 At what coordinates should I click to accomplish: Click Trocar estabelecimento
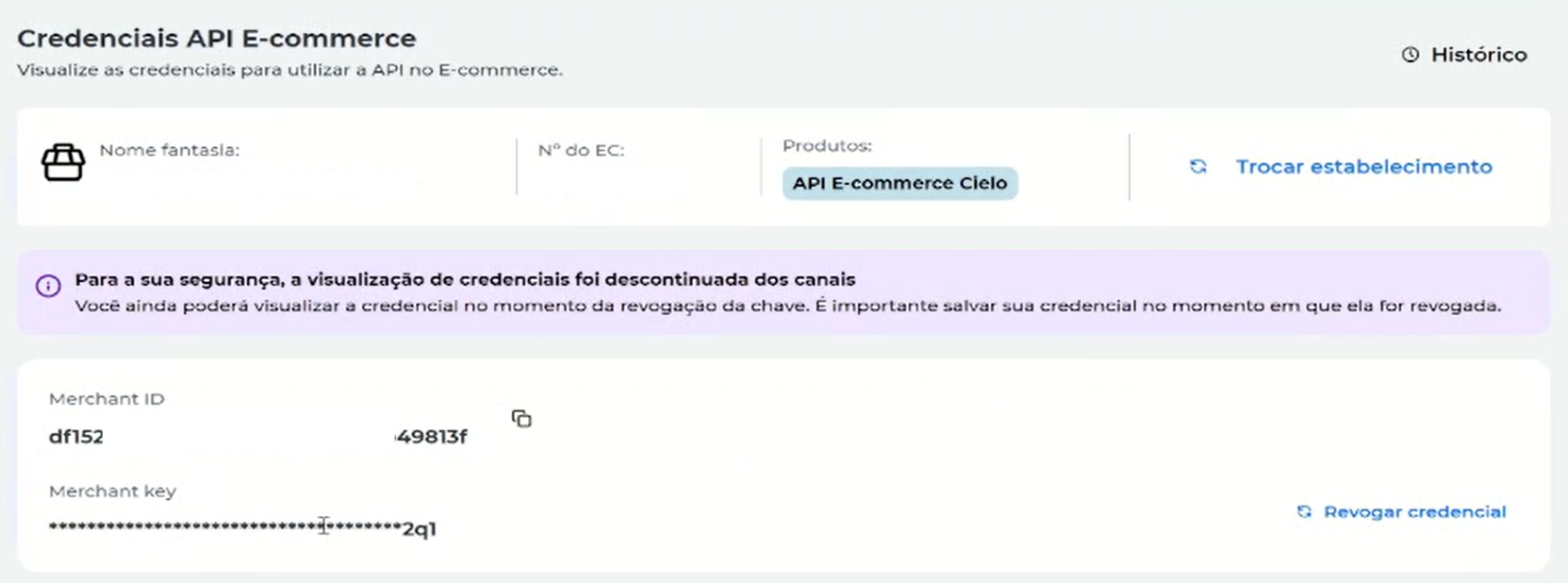[x=1363, y=167]
